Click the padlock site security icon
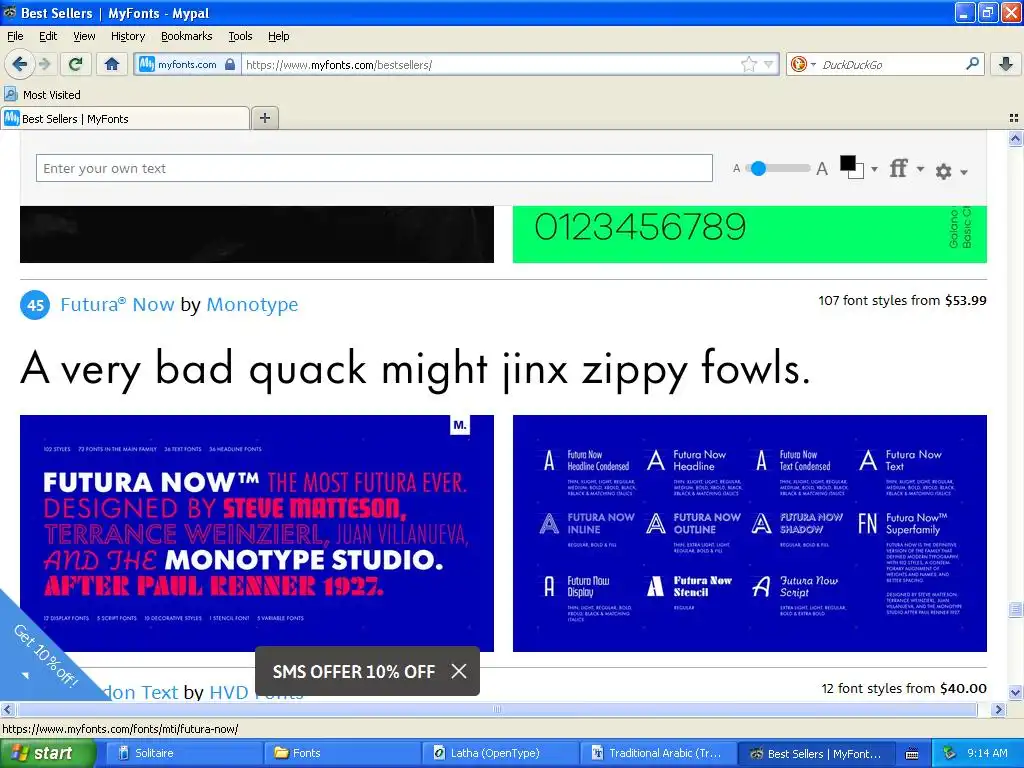 (230, 64)
